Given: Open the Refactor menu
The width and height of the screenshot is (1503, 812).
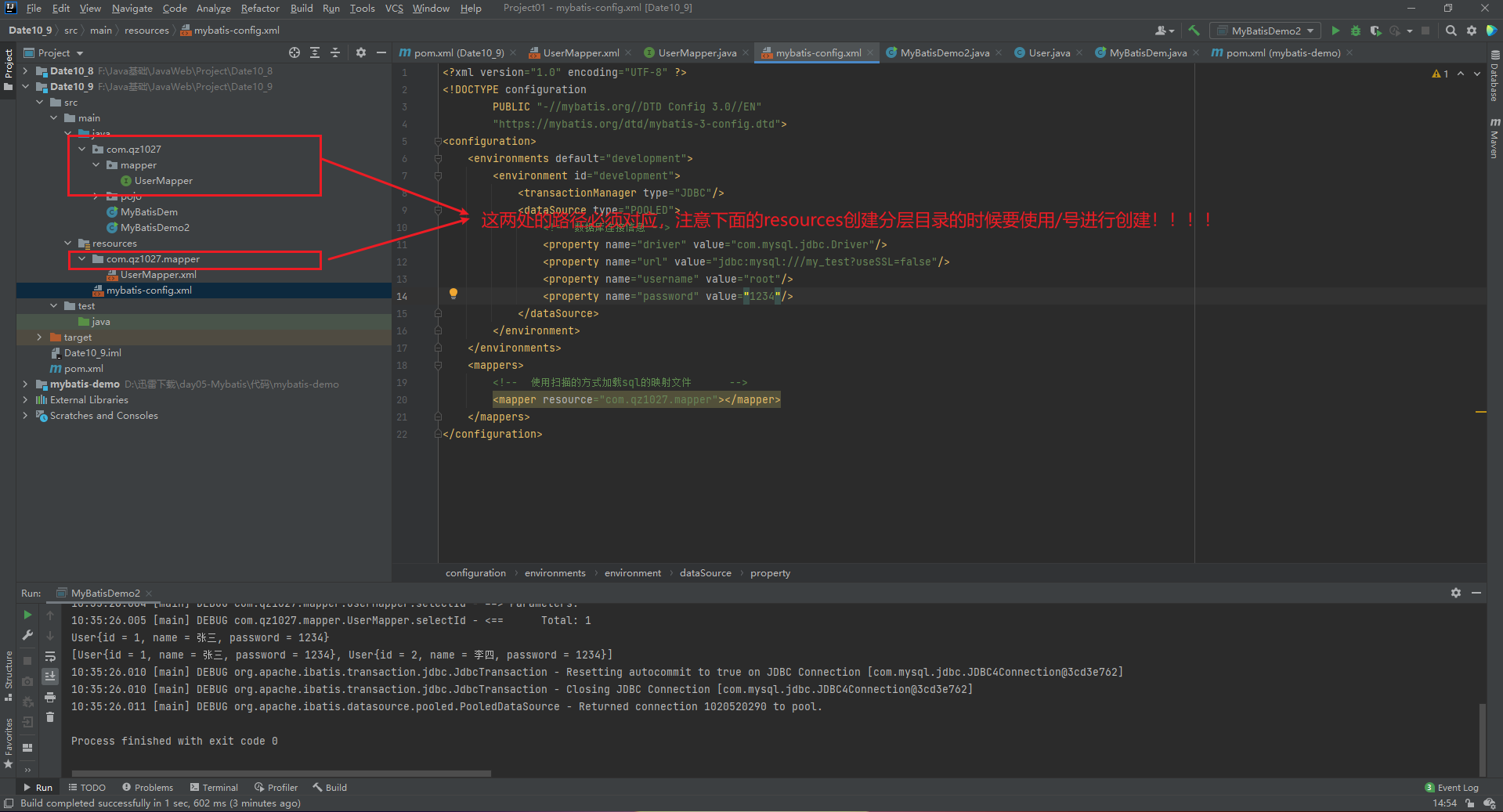Looking at the screenshot, I should tap(260, 8).
